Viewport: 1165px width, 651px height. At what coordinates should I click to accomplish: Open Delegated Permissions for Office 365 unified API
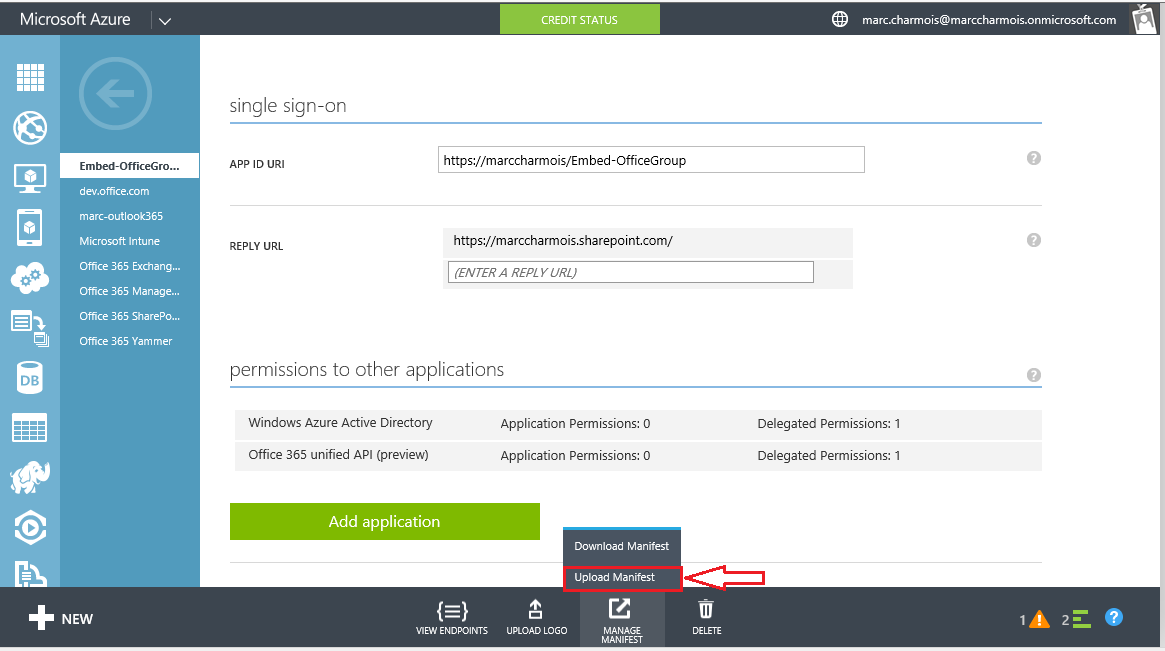[x=828, y=456]
